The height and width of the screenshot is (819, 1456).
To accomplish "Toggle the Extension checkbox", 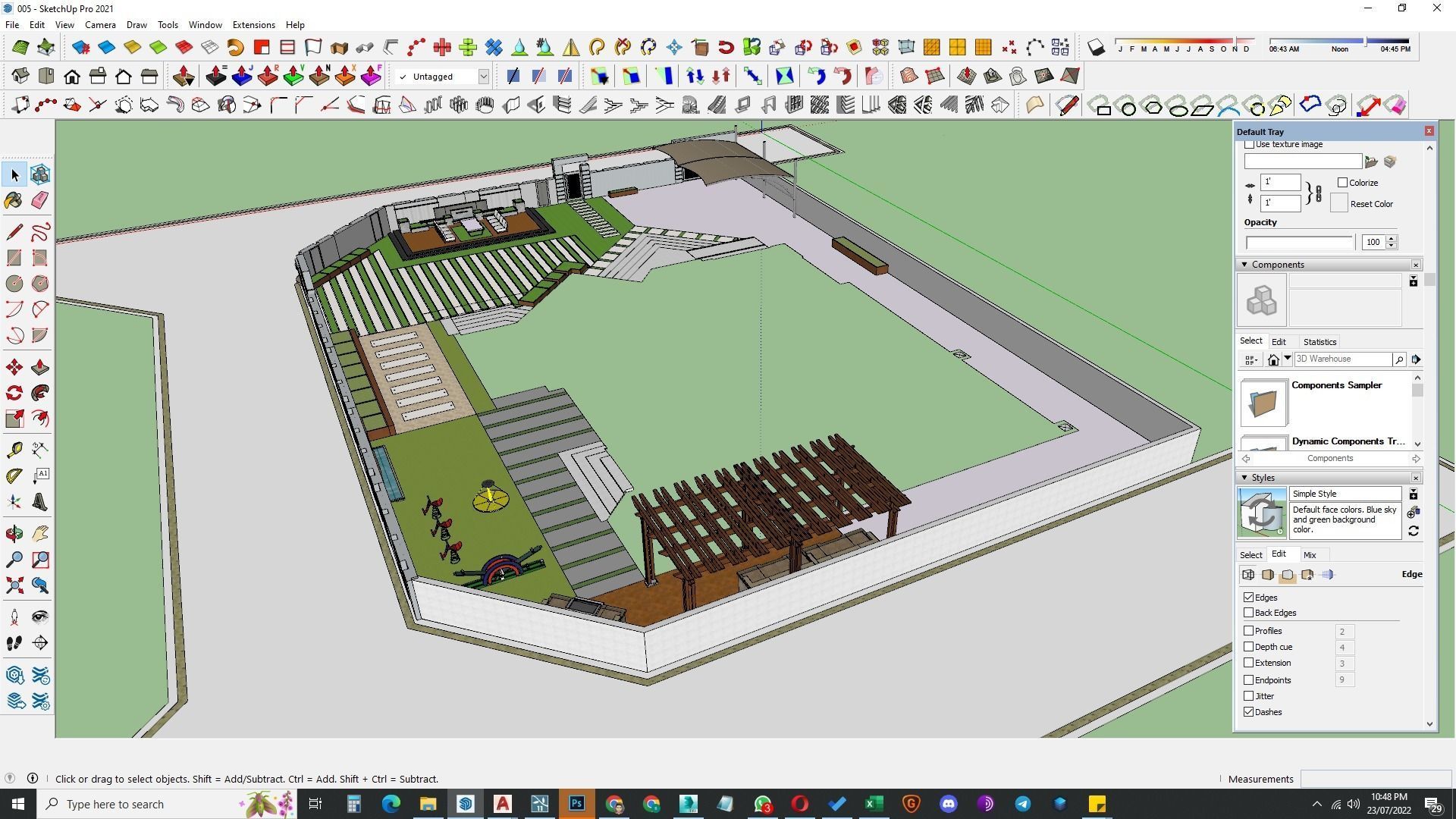I will (1249, 663).
